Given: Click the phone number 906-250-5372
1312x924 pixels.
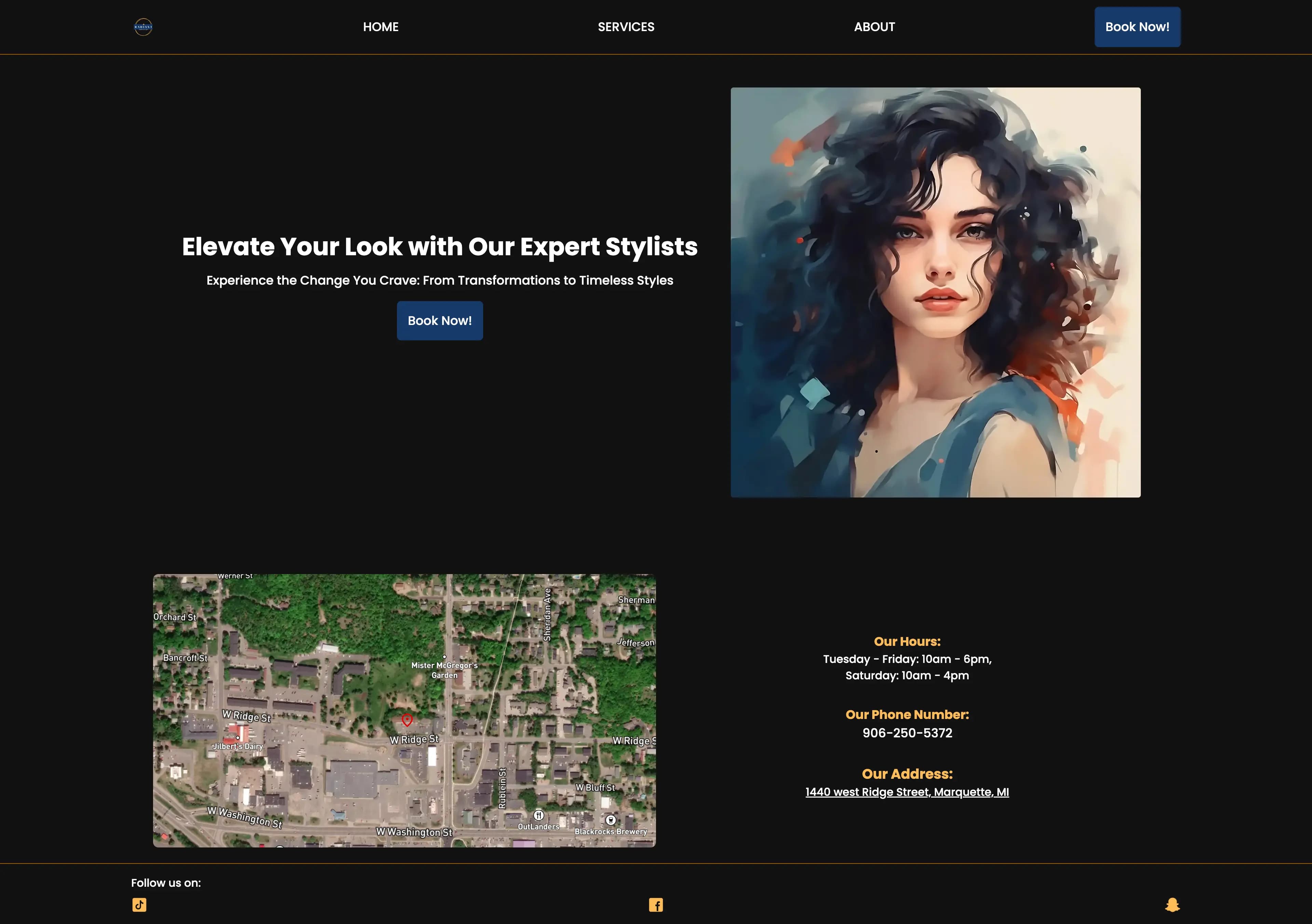Looking at the screenshot, I should 907,733.
